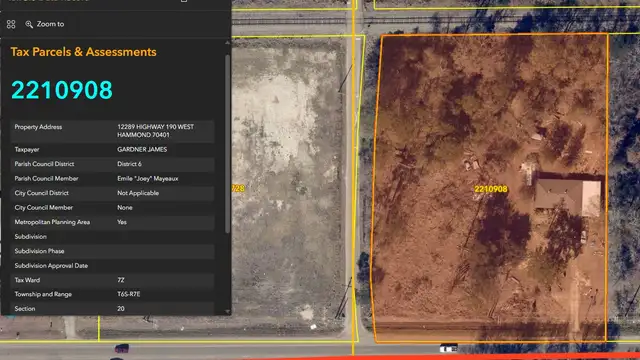Click the scroll up arrow of the panel
The image size is (640, 360).
(227, 42)
